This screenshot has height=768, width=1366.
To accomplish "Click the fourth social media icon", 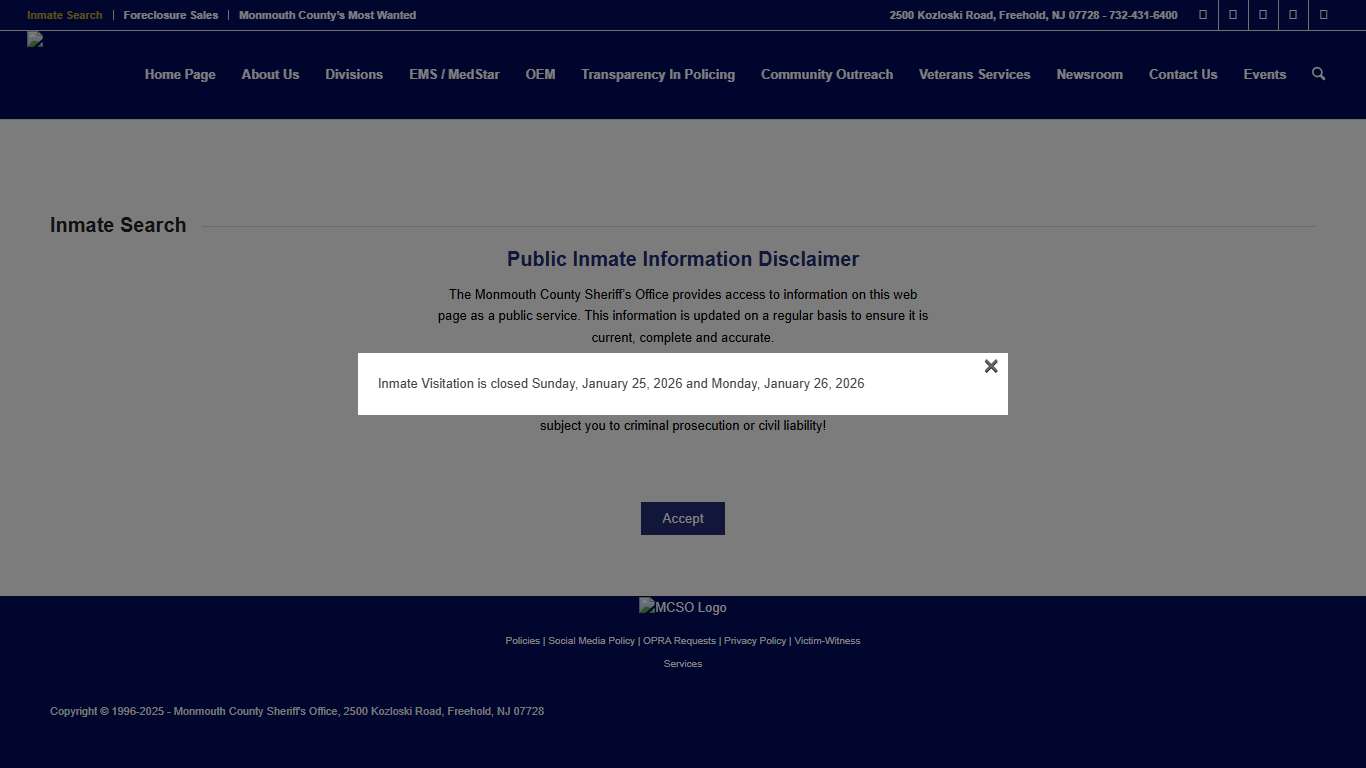I will pyautogui.click(x=1292, y=15).
